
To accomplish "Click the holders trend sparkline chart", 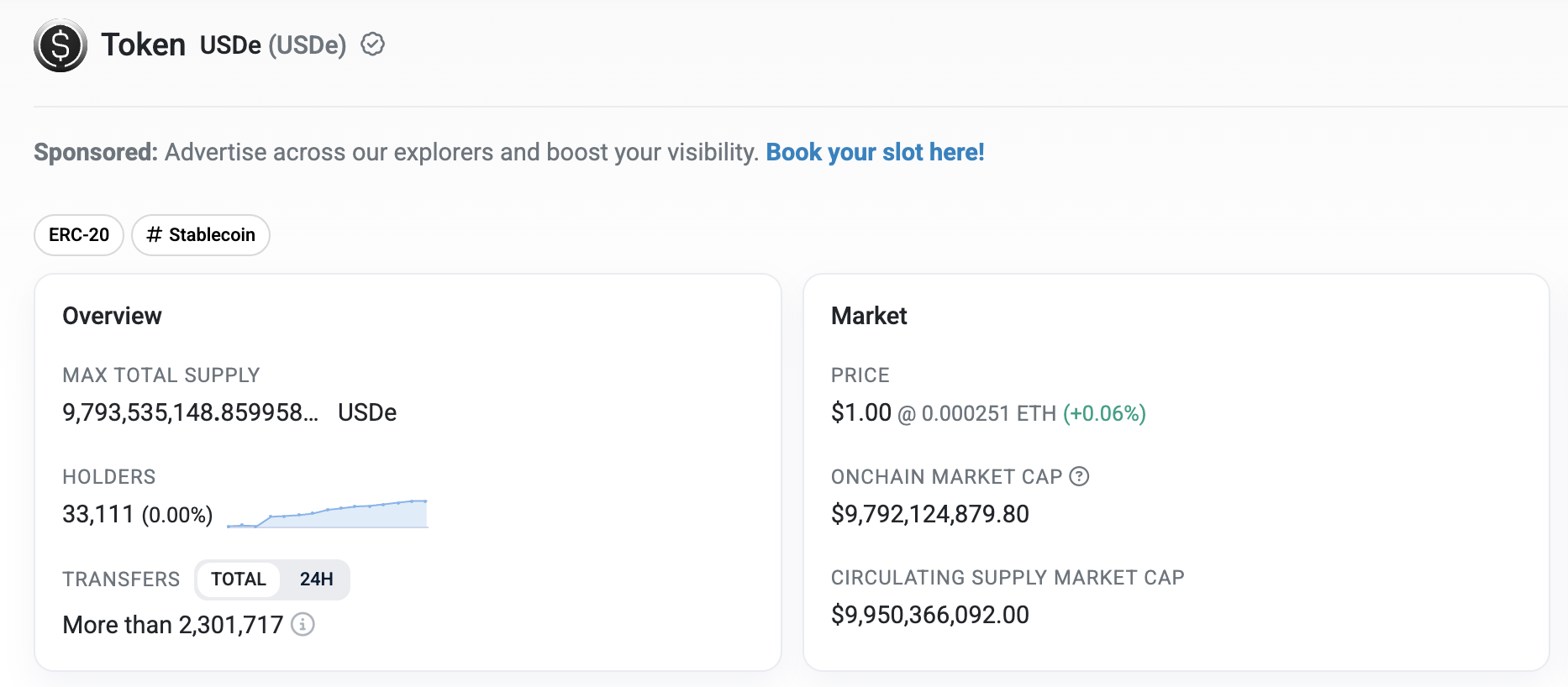I will pyautogui.click(x=328, y=513).
